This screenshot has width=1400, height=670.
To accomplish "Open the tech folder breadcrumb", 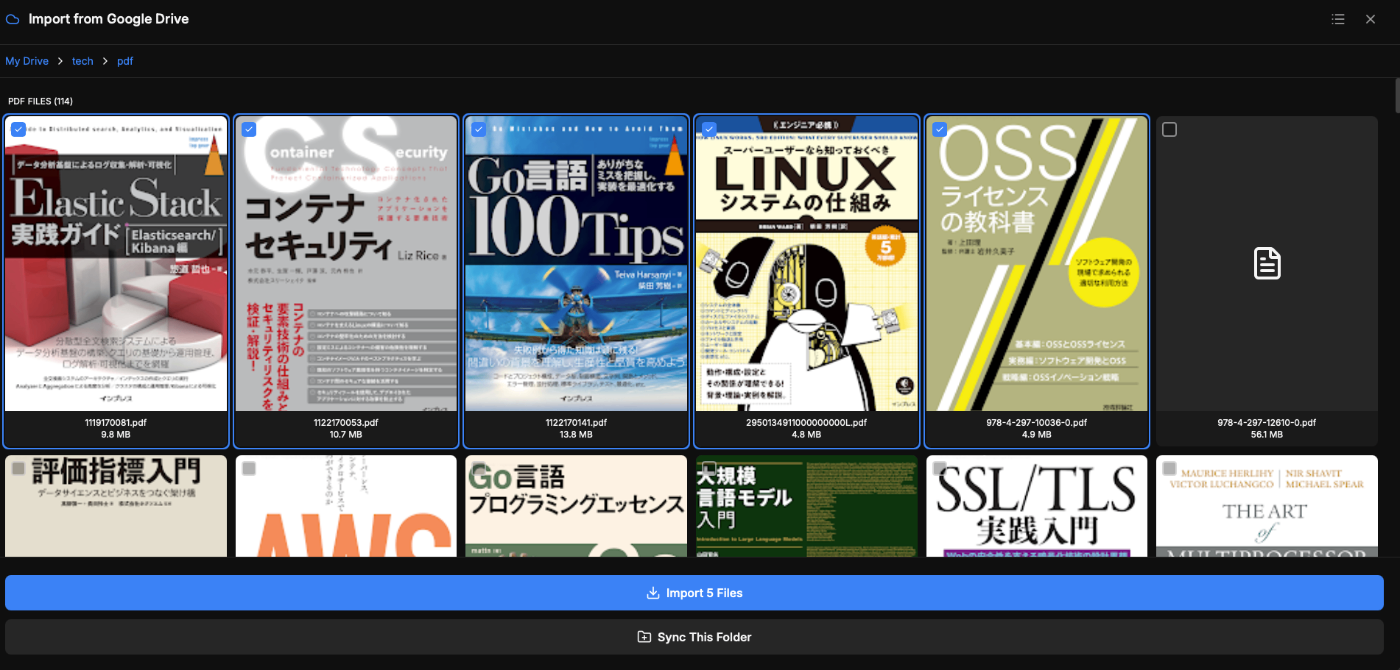I will click(x=82, y=61).
